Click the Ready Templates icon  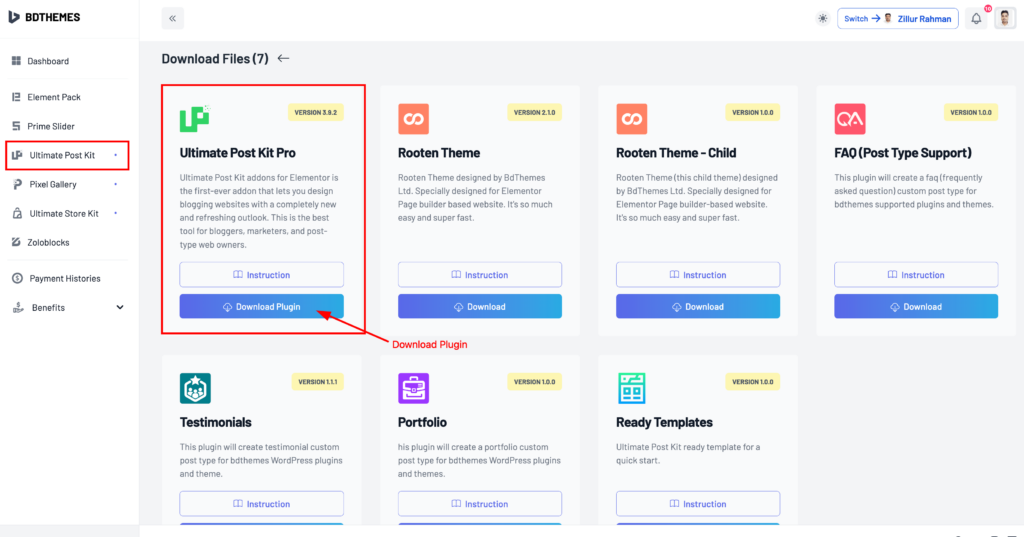click(632, 388)
